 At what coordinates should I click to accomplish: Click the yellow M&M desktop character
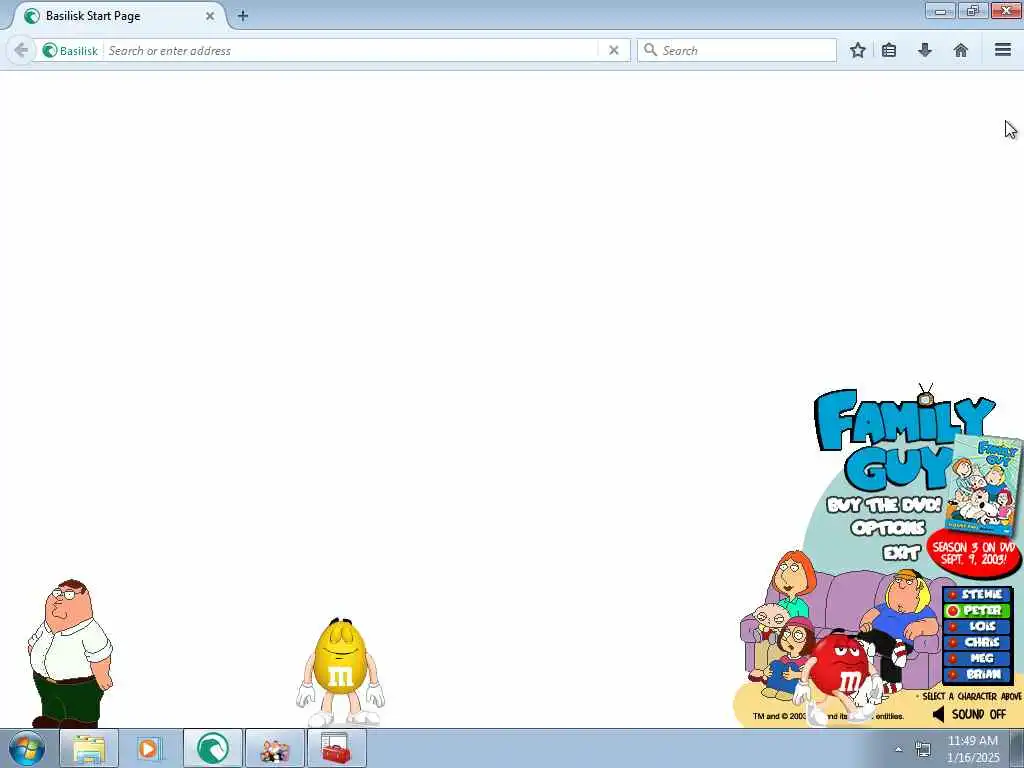tap(340, 671)
